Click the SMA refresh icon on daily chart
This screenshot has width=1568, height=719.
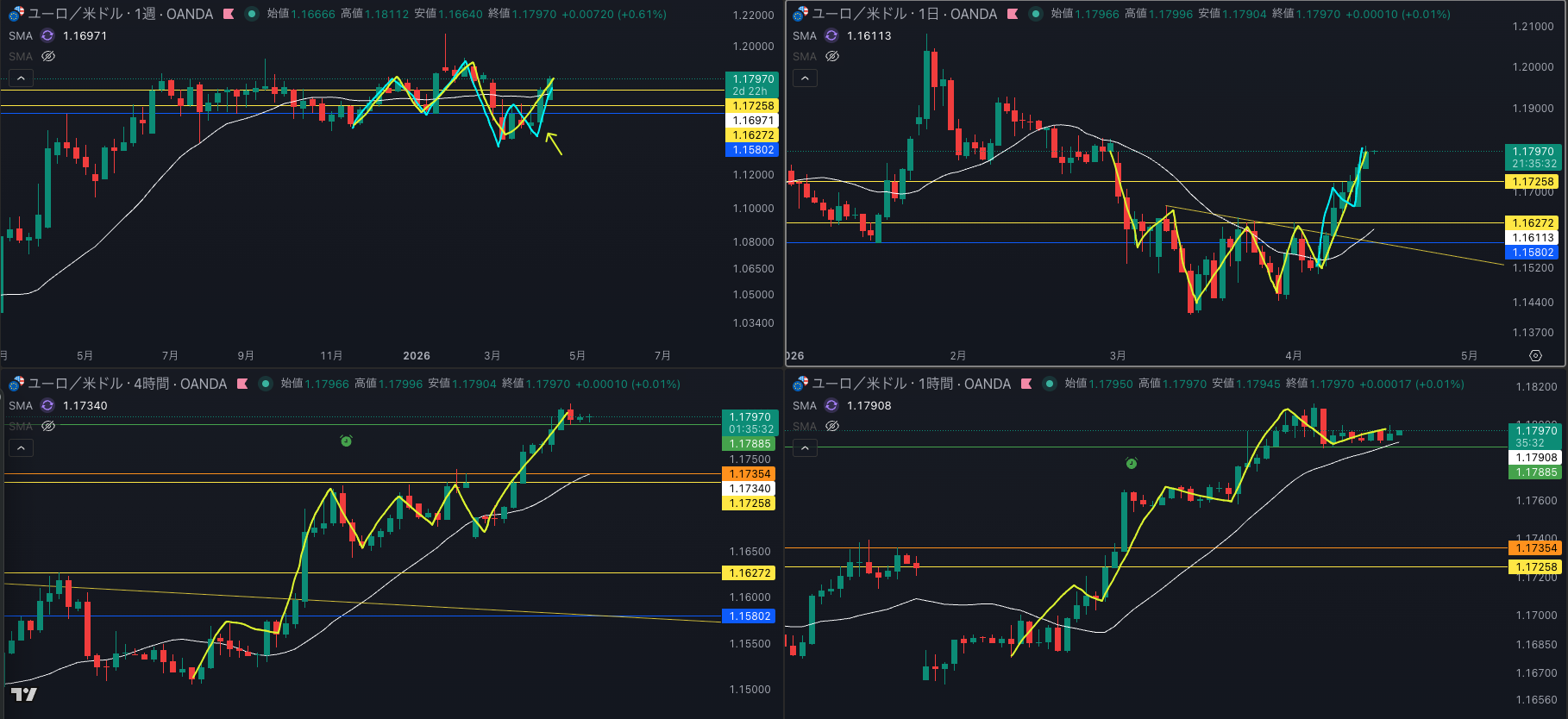(831, 35)
